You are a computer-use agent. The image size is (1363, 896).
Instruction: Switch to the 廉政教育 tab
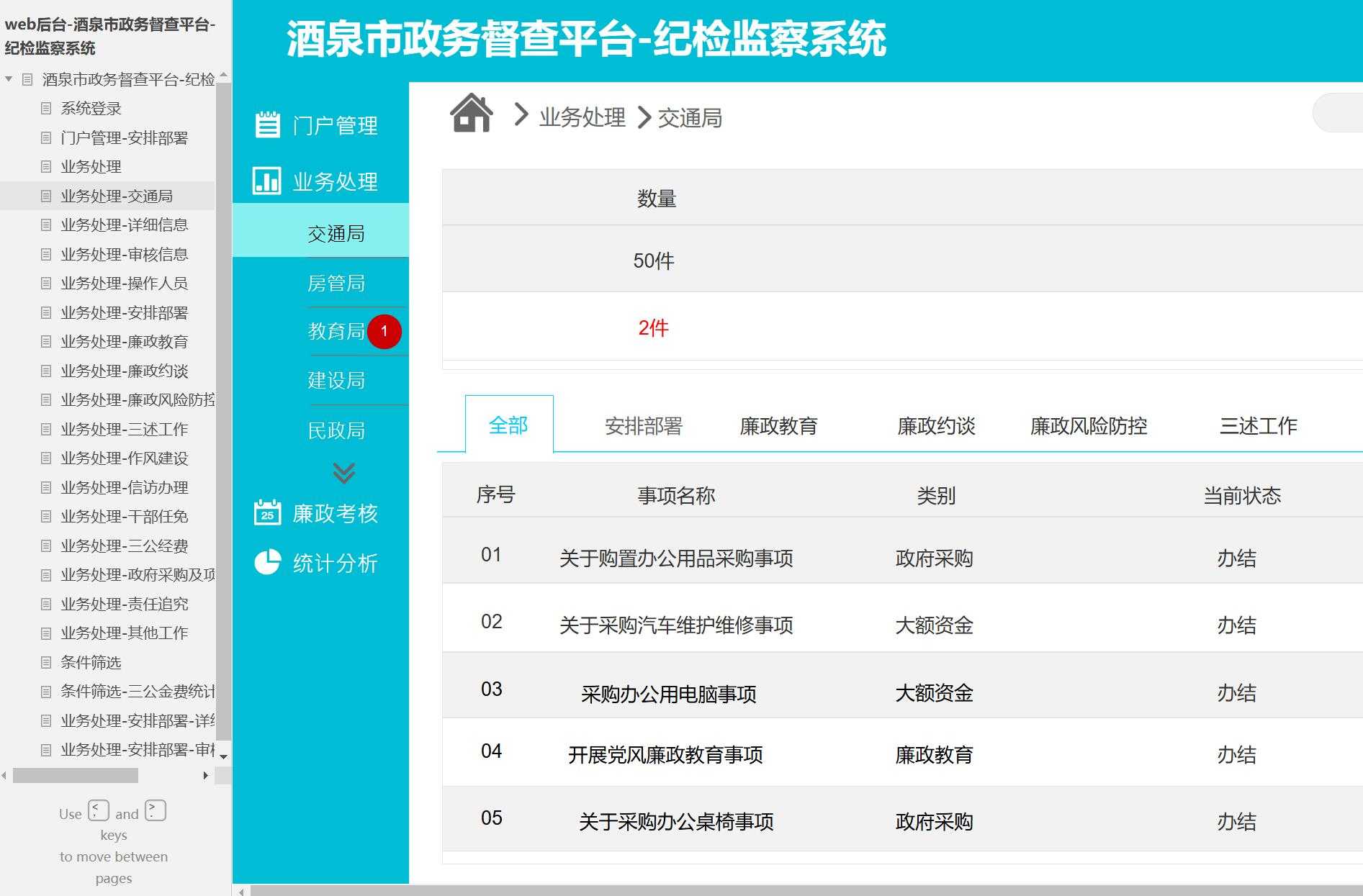click(x=780, y=426)
